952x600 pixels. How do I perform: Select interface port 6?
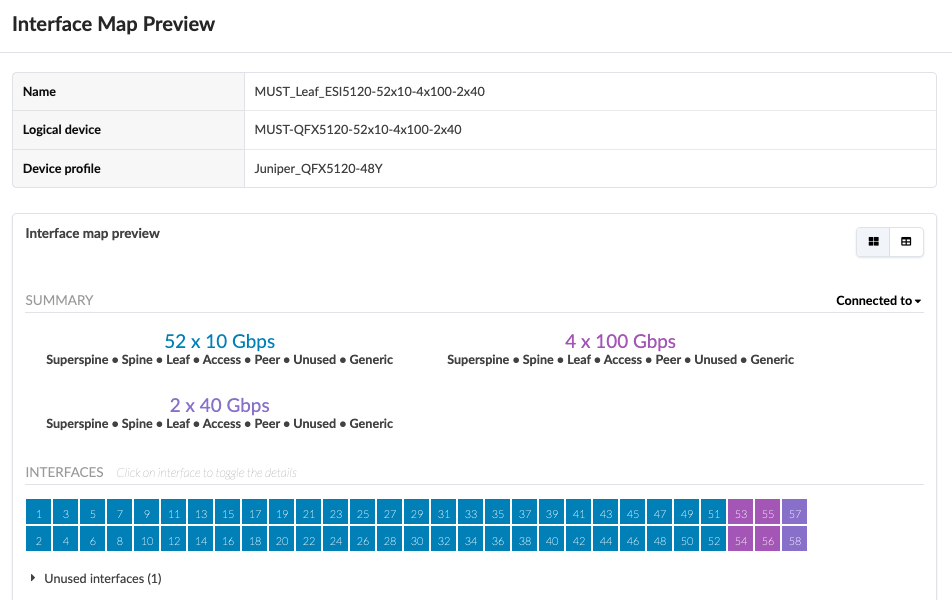tap(93, 539)
